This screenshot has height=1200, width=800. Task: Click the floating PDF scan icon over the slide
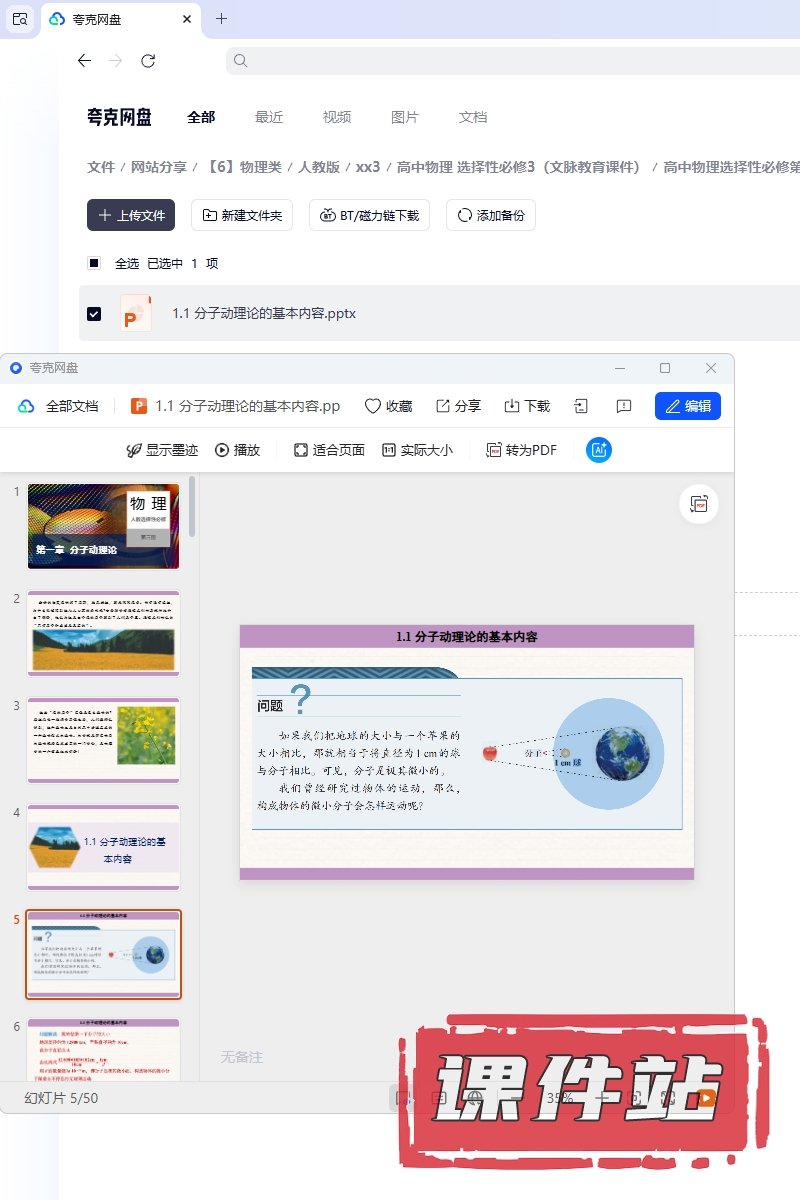pyautogui.click(x=698, y=504)
